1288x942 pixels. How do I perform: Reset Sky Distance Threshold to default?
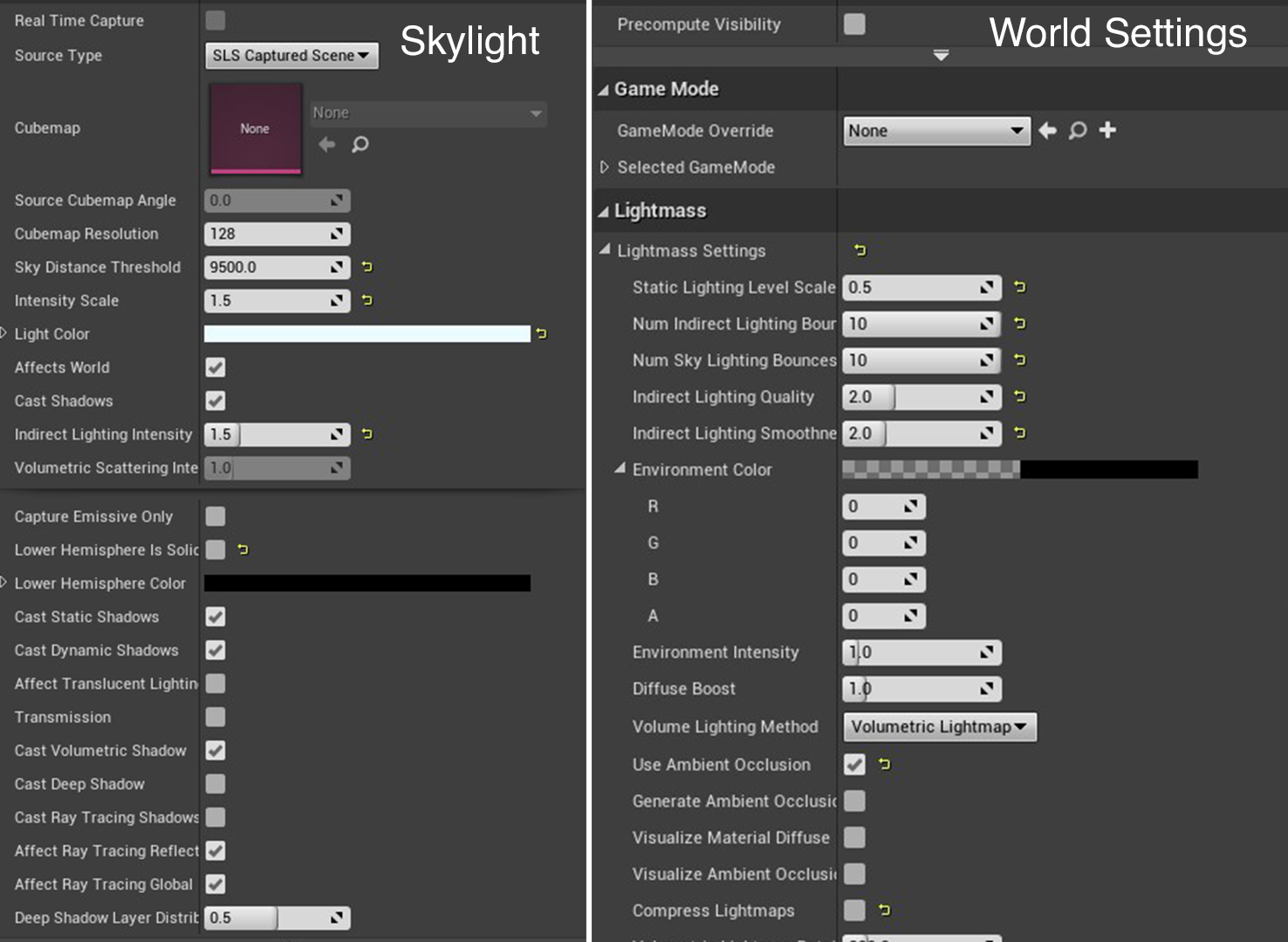pyautogui.click(x=366, y=267)
